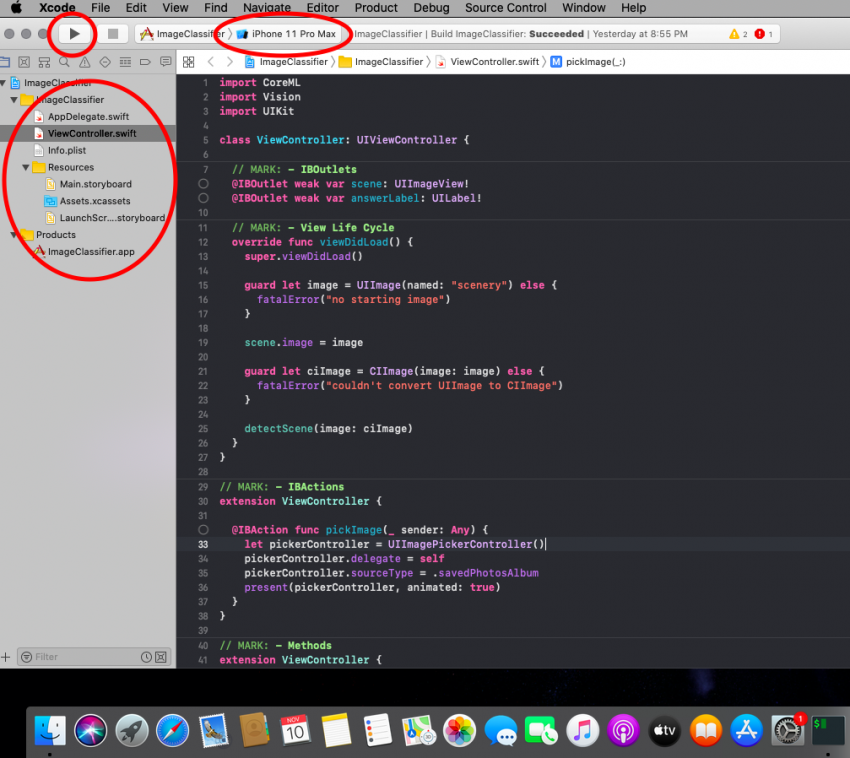Screen dimensions: 850x758
Task: Click pickImage(_:) in the jump bar
Action: click(595, 62)
